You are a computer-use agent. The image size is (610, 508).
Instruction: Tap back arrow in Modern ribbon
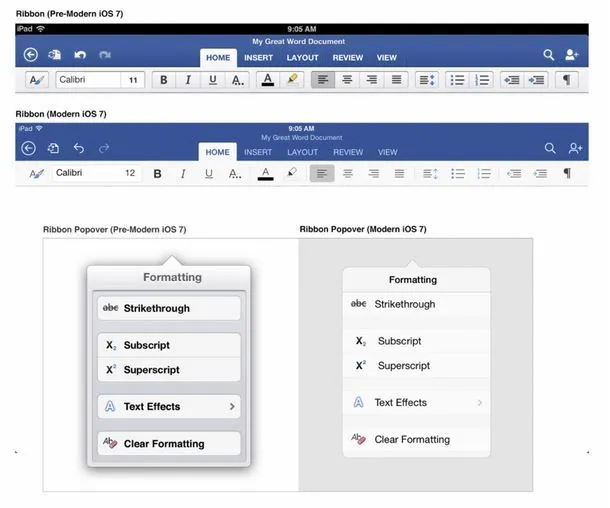pyautogui.click(x=28, y=148)
